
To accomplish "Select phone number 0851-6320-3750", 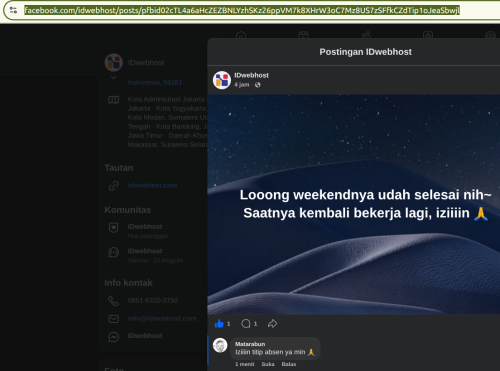I will coord(153,301).
